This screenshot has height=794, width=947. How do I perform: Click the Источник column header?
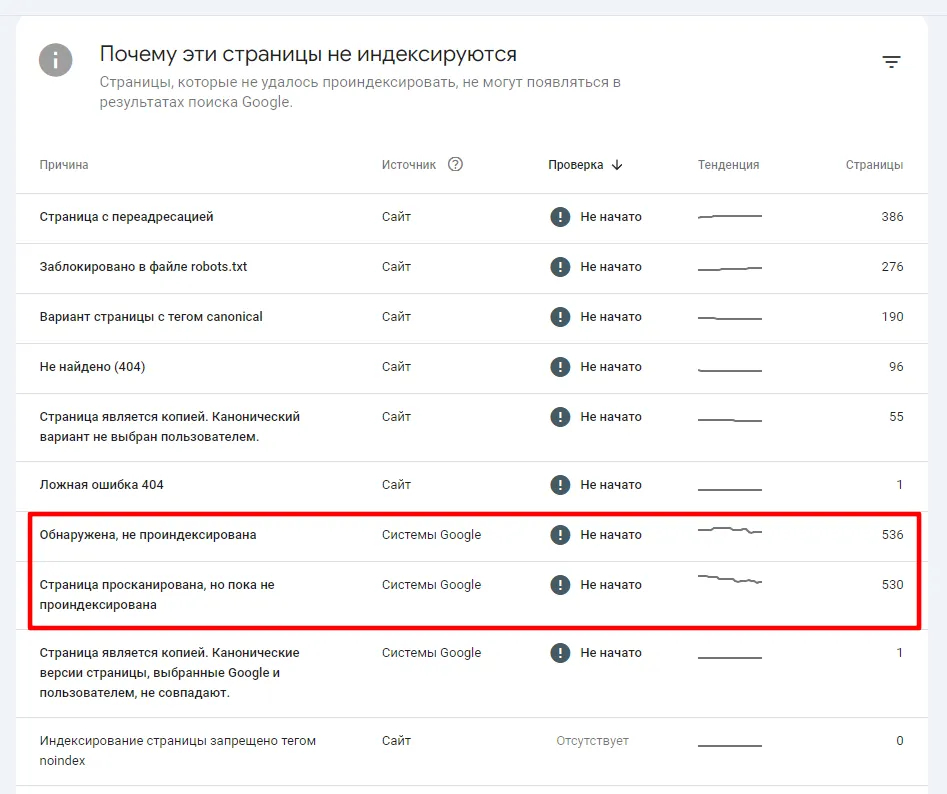point(409,165)
